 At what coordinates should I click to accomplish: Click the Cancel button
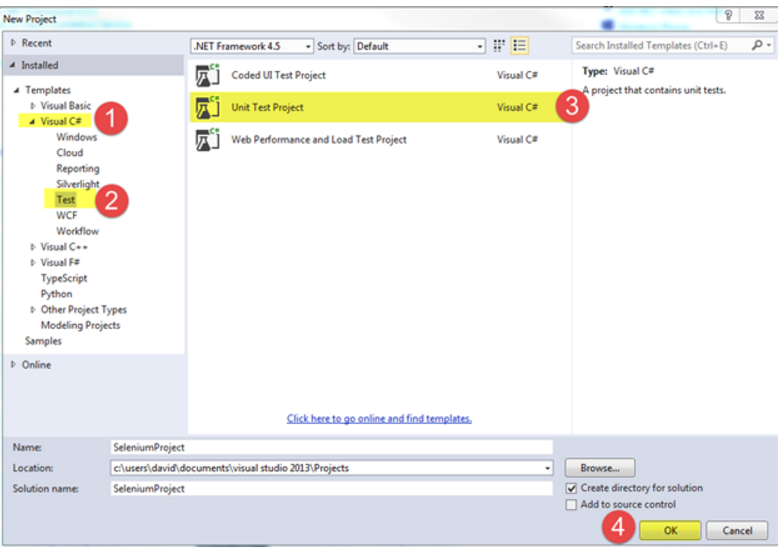(x=737, y=531)
